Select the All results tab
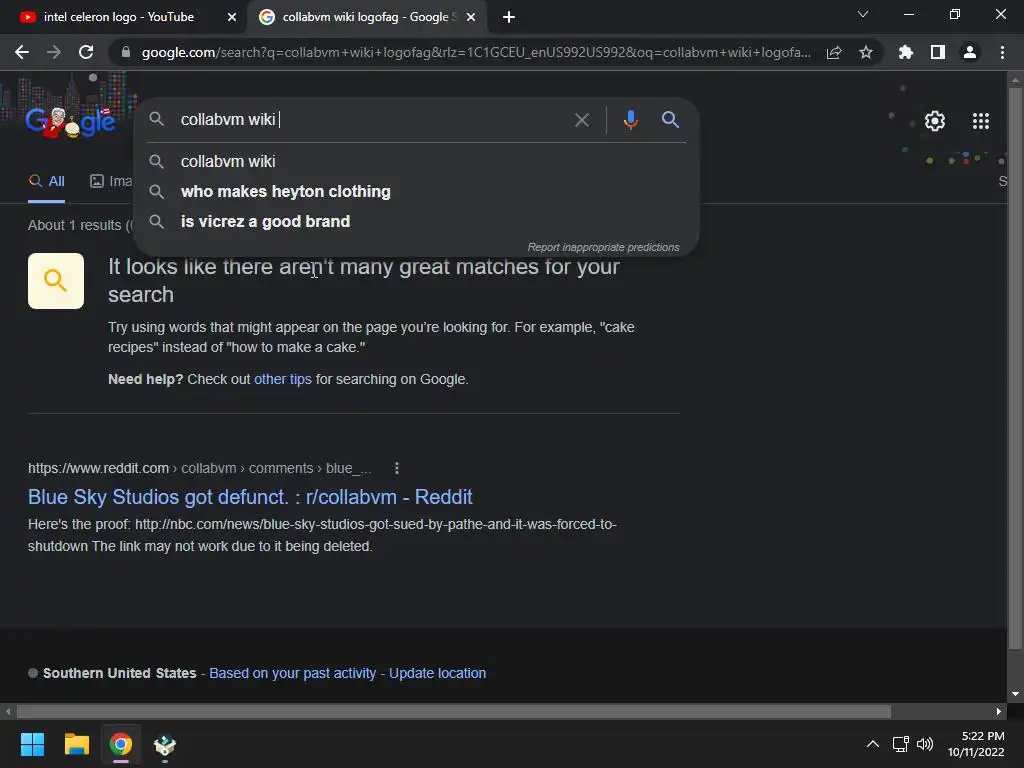Screen dimensions: 1024x768 point(46,182)
